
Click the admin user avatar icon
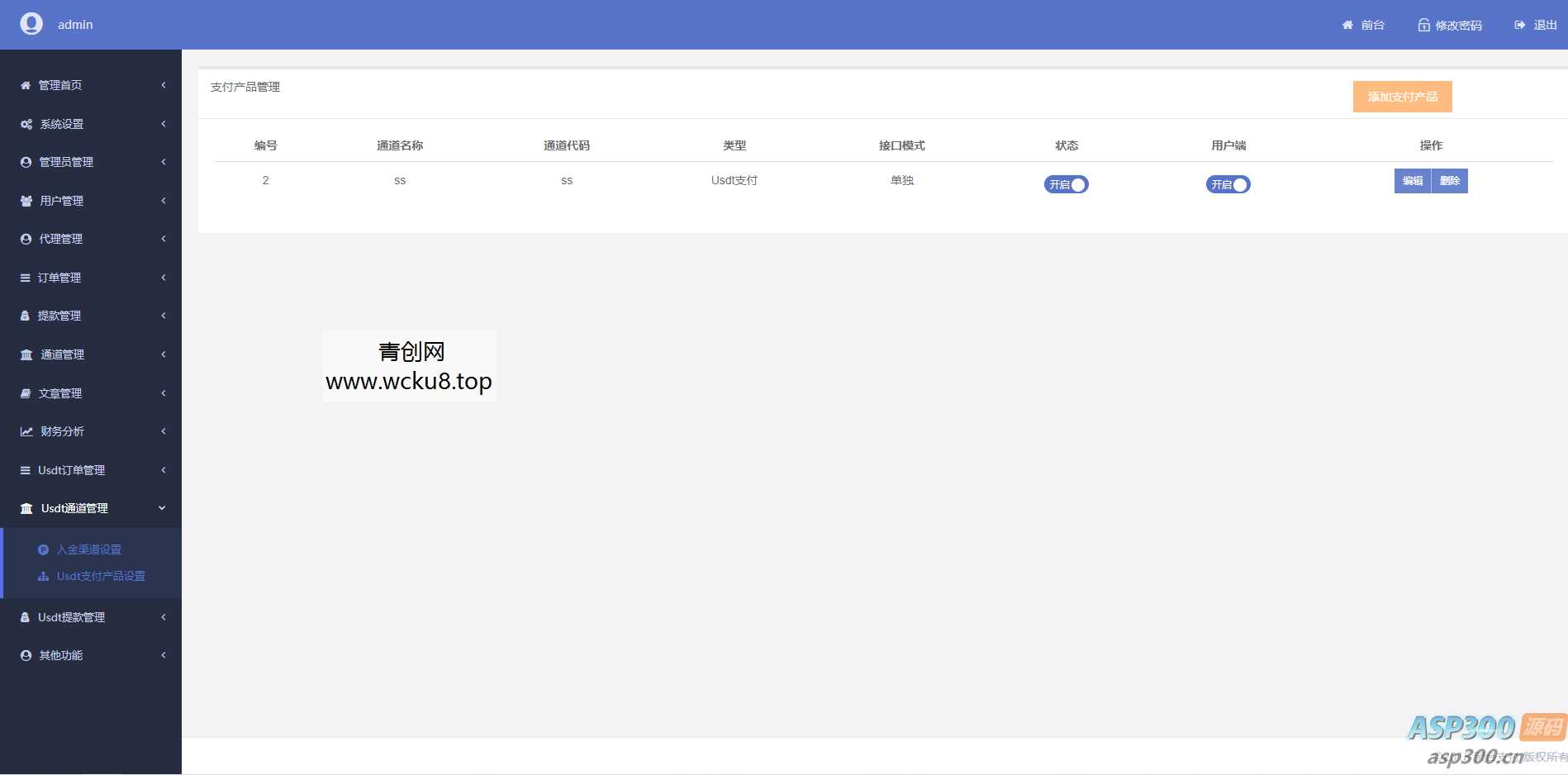[x=31, y=24]
